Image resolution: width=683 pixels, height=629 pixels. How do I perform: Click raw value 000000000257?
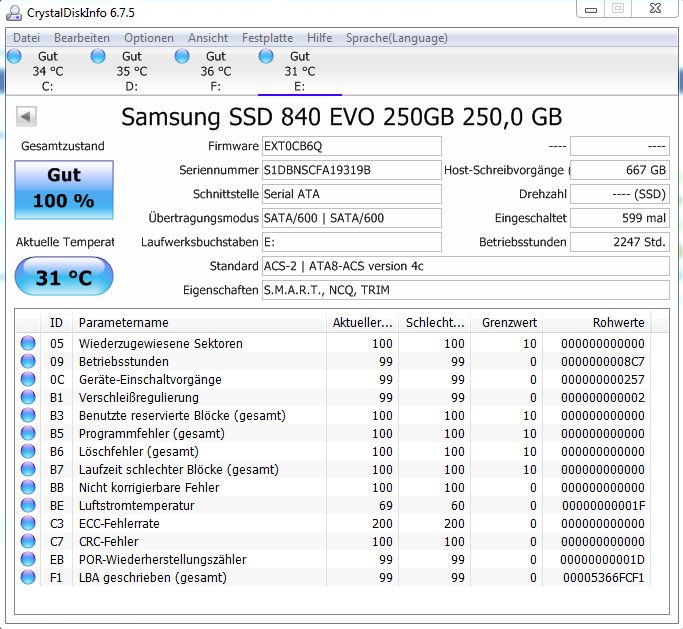pos(603,379)
